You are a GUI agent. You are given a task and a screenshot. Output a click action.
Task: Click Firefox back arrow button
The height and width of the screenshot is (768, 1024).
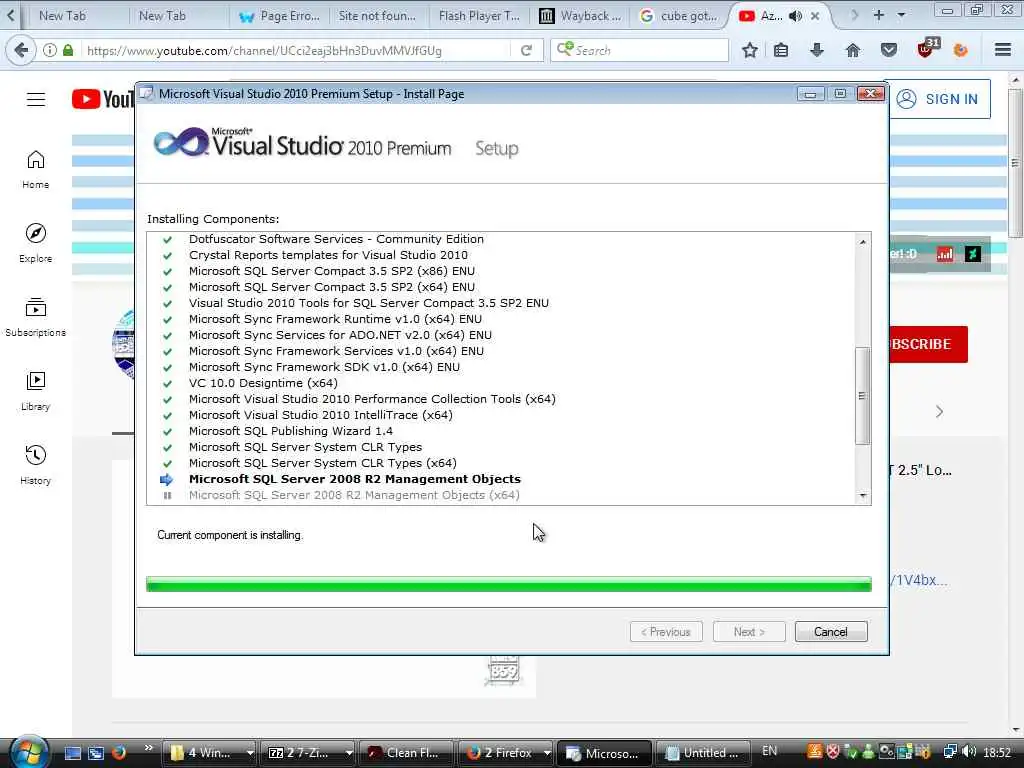(x=21, y=50)
